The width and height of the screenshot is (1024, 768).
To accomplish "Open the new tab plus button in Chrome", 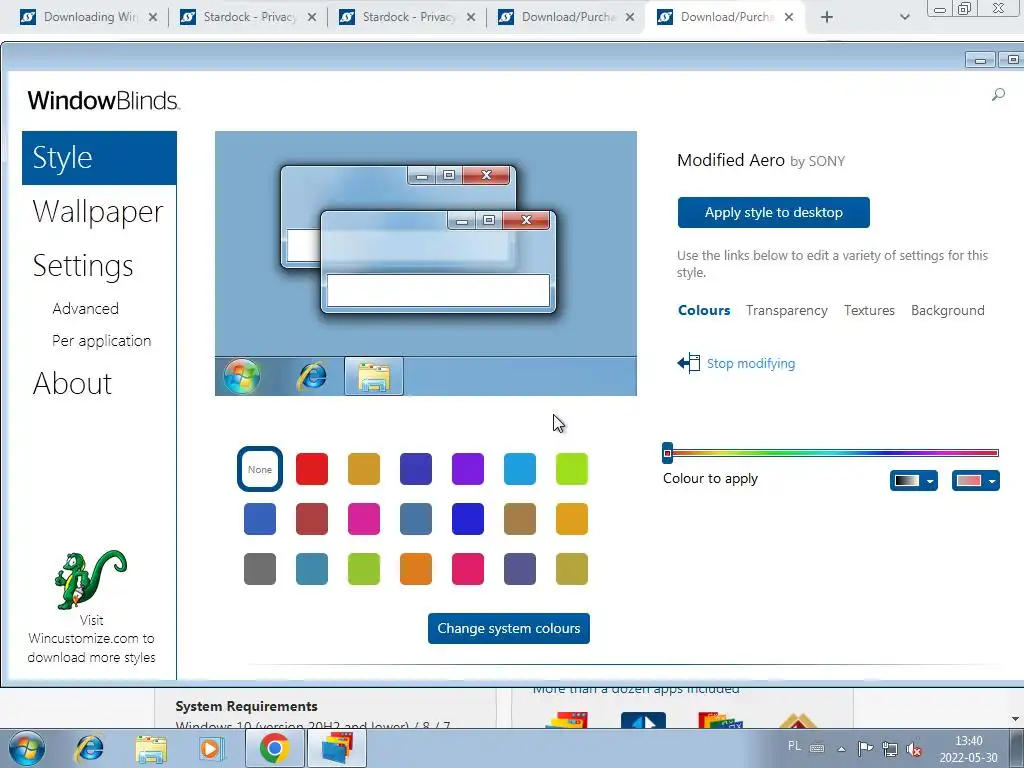I will 827,17.
